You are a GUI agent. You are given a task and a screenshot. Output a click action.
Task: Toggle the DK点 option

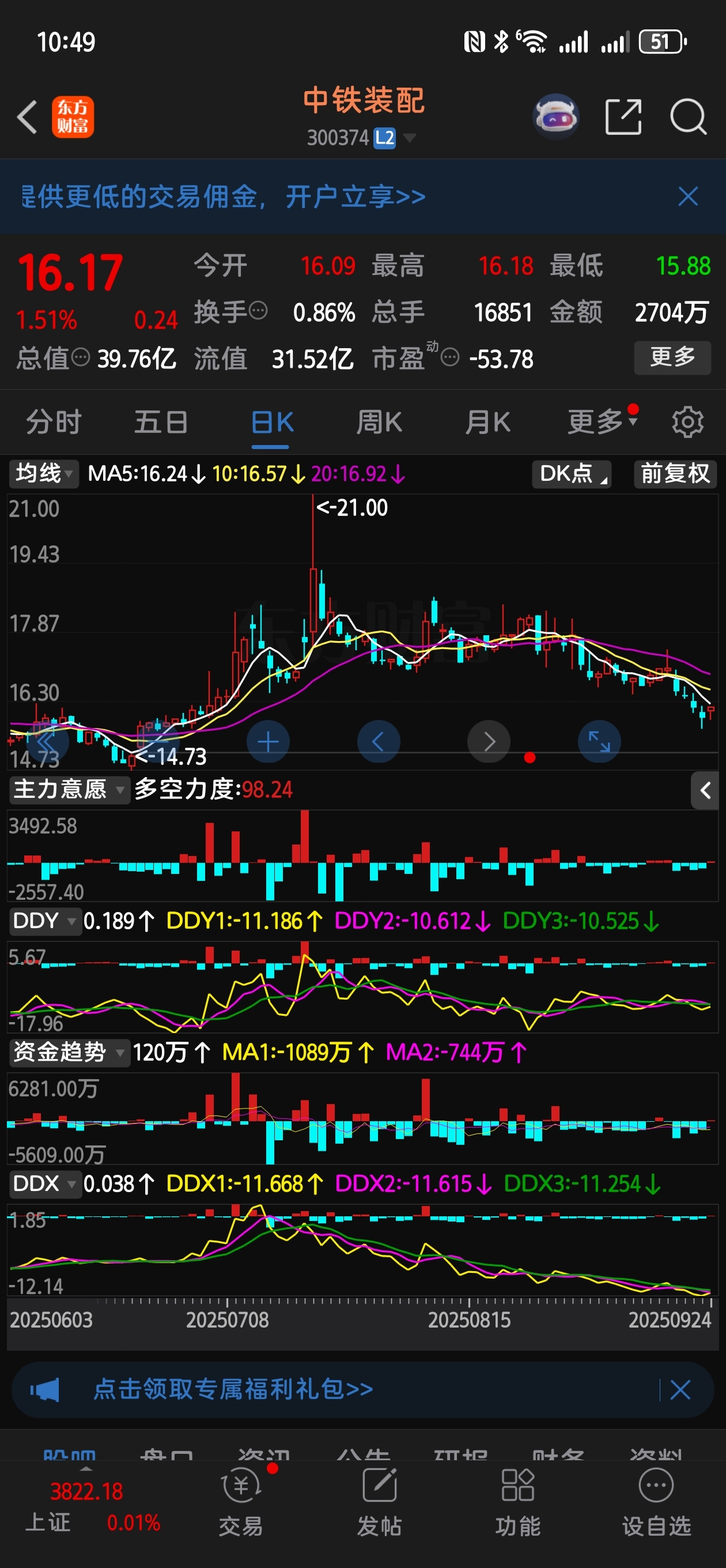[x=572, y=473]
